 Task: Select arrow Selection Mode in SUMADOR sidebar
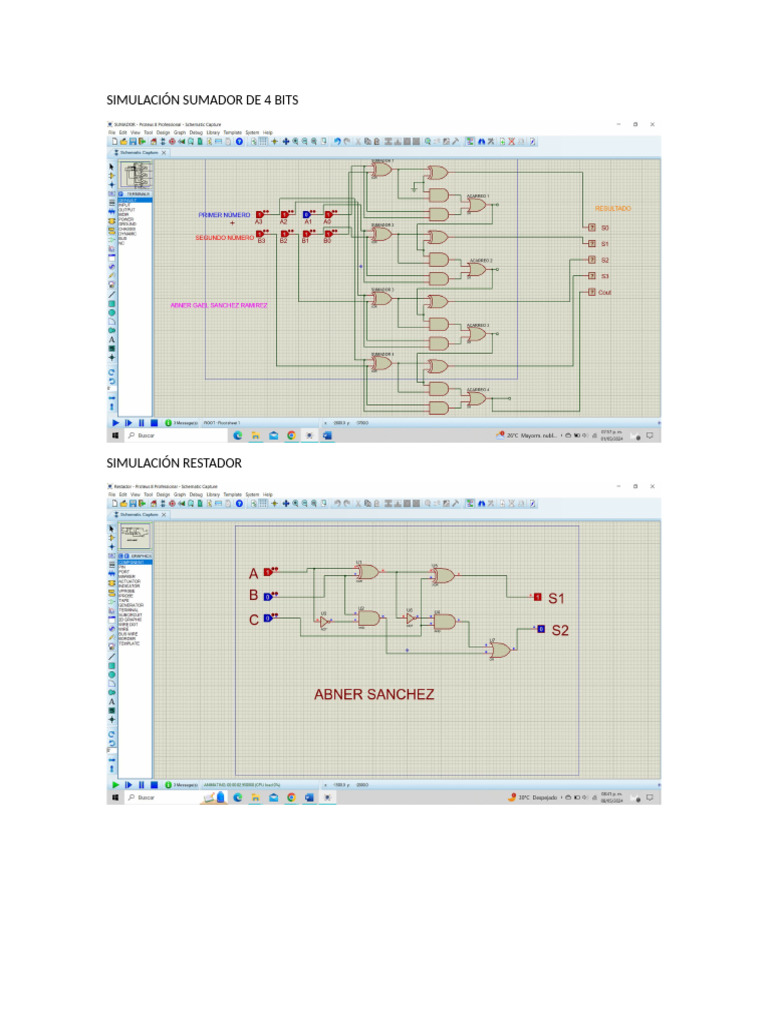pos(112,167)
